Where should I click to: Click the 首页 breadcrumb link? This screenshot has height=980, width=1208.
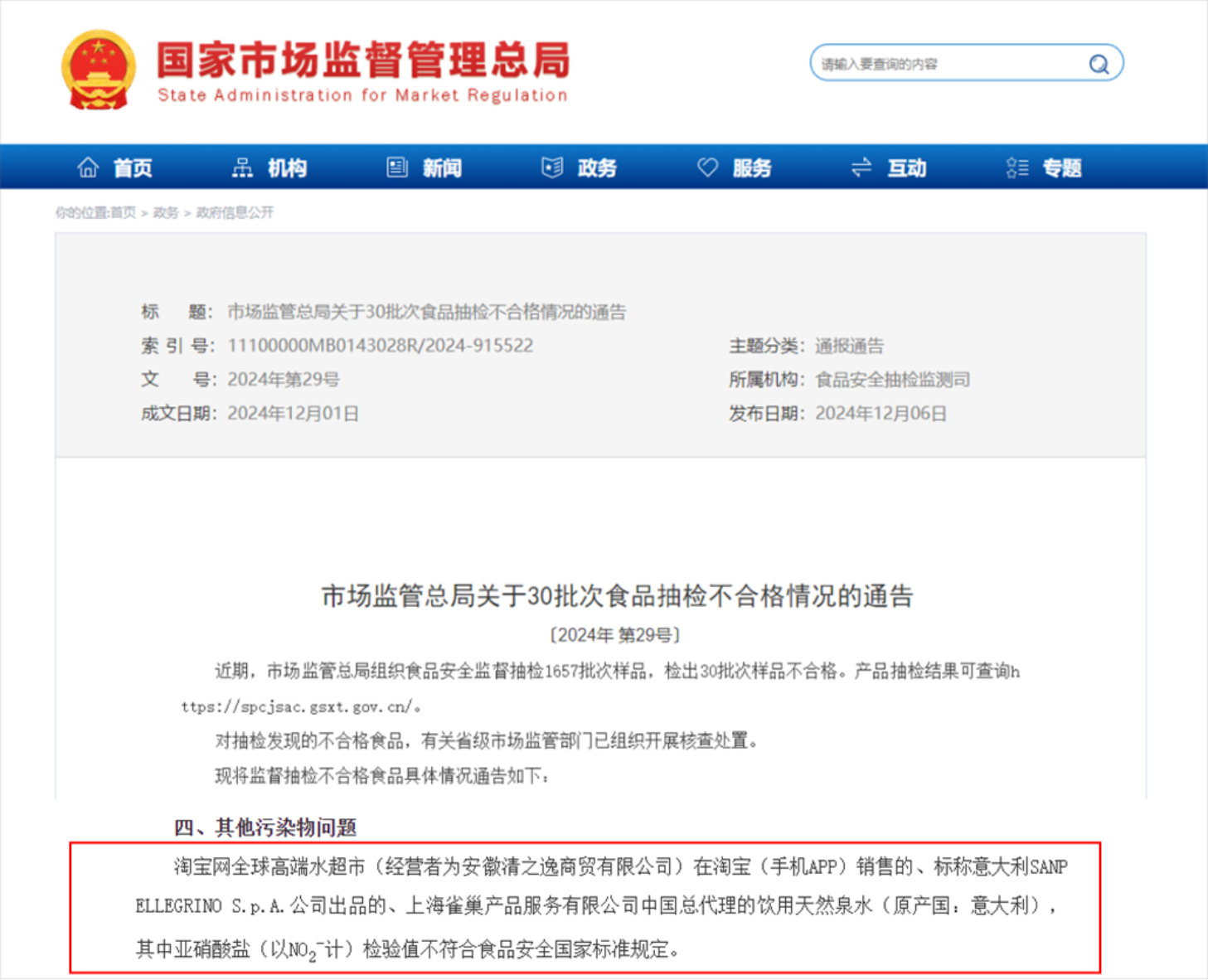[124, 213]
